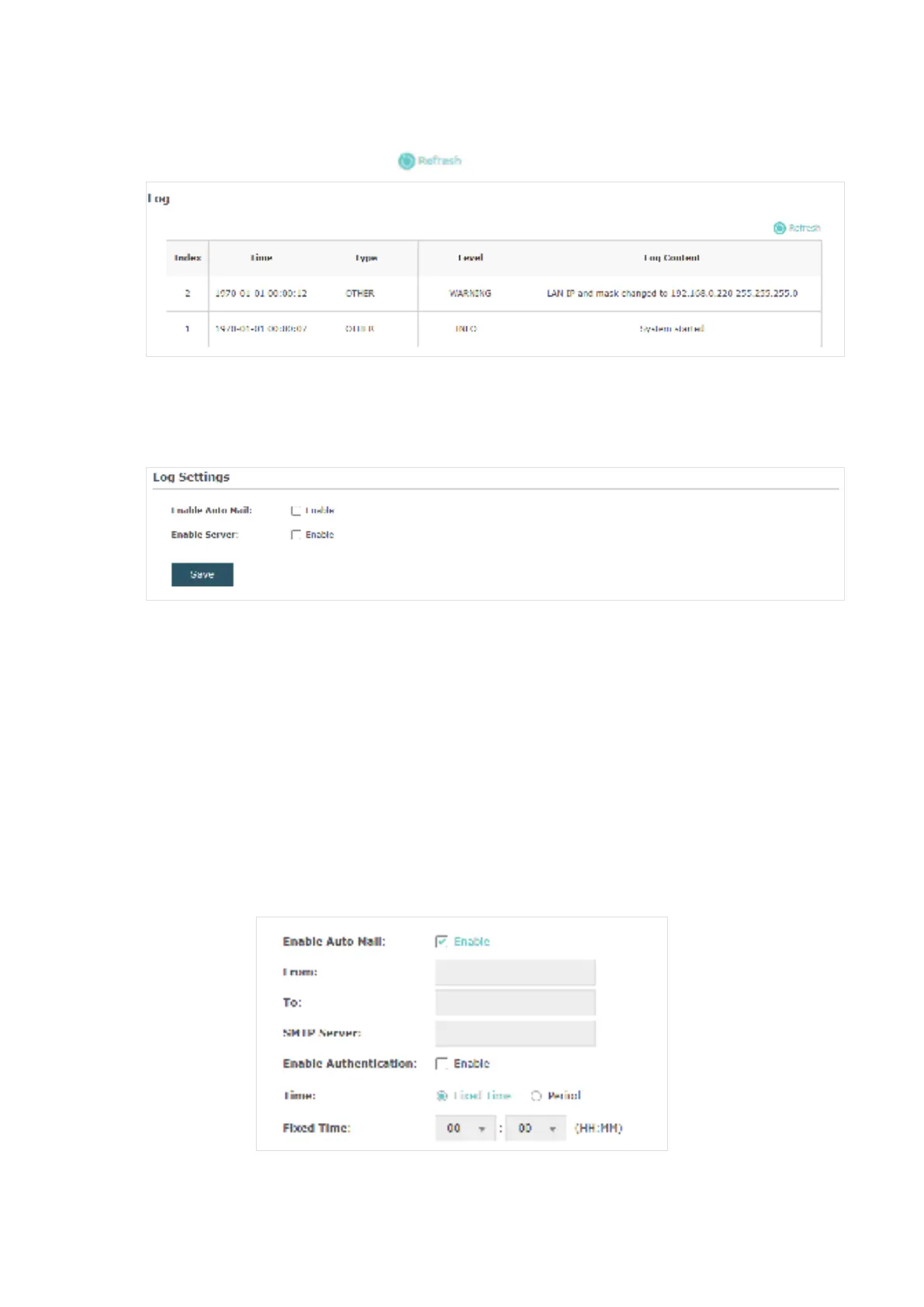Click the Index column header
This screenshot has width=924, height=1307.
(188, 258)
